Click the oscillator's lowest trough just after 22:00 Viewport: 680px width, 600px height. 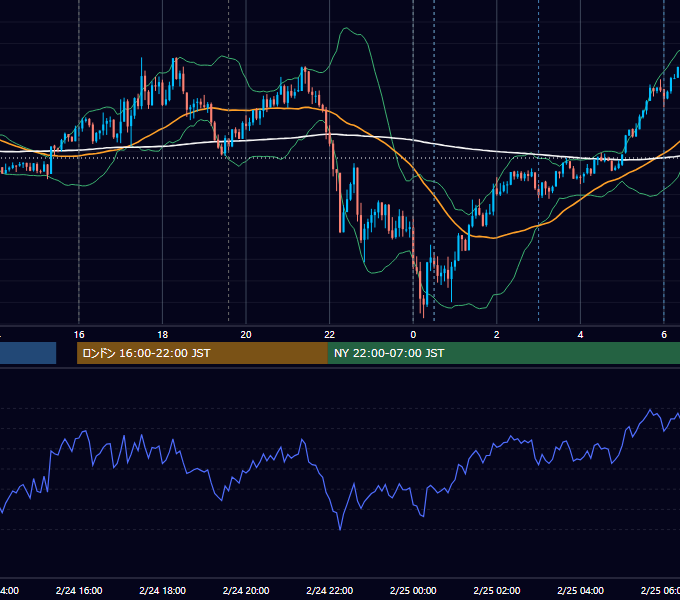point(340,529)
